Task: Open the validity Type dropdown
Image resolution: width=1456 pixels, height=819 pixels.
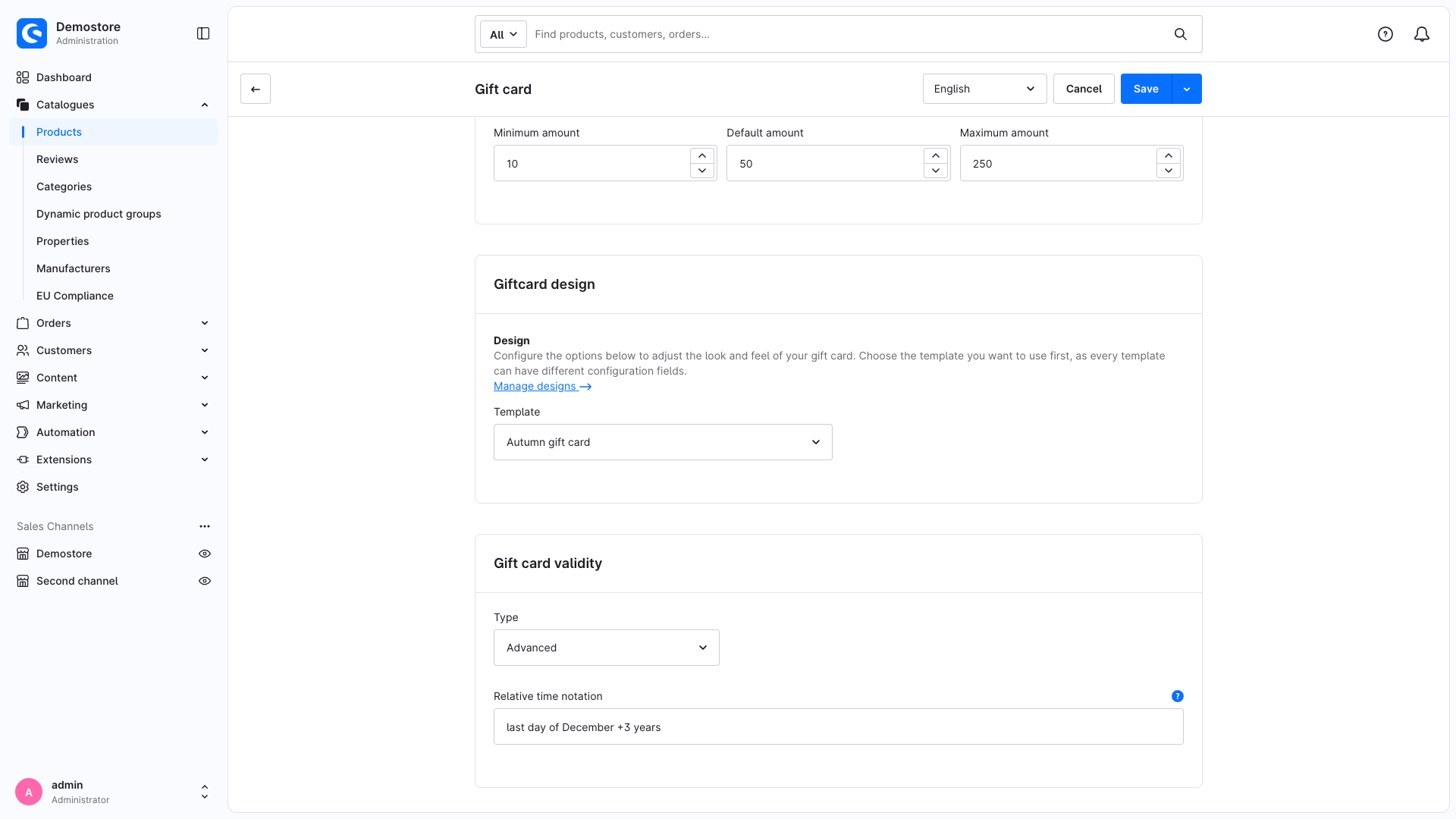Action: click(x=607, y=648)
